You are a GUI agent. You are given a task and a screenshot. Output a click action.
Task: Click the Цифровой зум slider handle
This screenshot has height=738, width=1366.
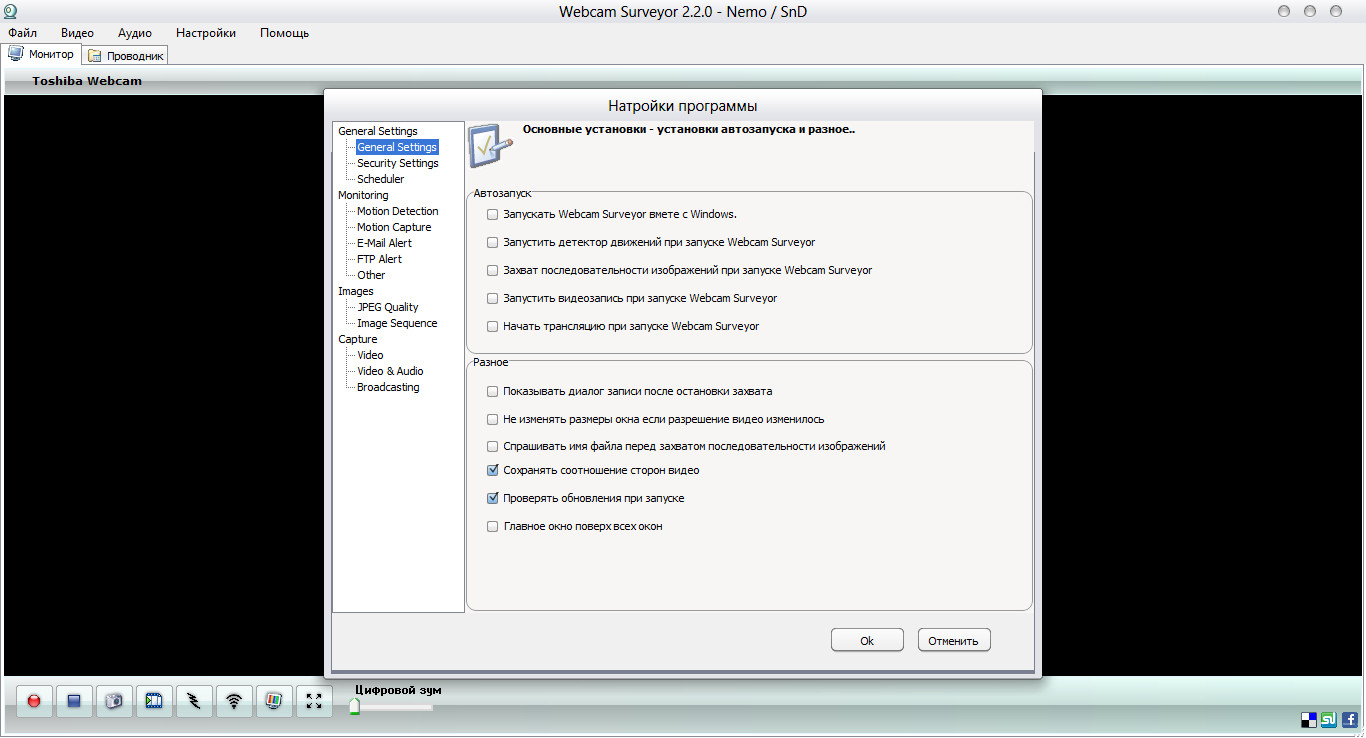[354, 707]
